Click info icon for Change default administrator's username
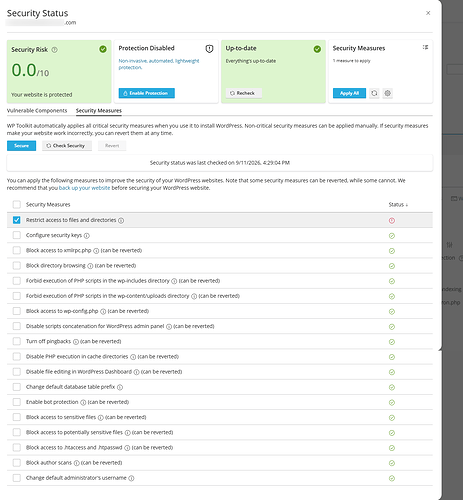 pos(131,478)
